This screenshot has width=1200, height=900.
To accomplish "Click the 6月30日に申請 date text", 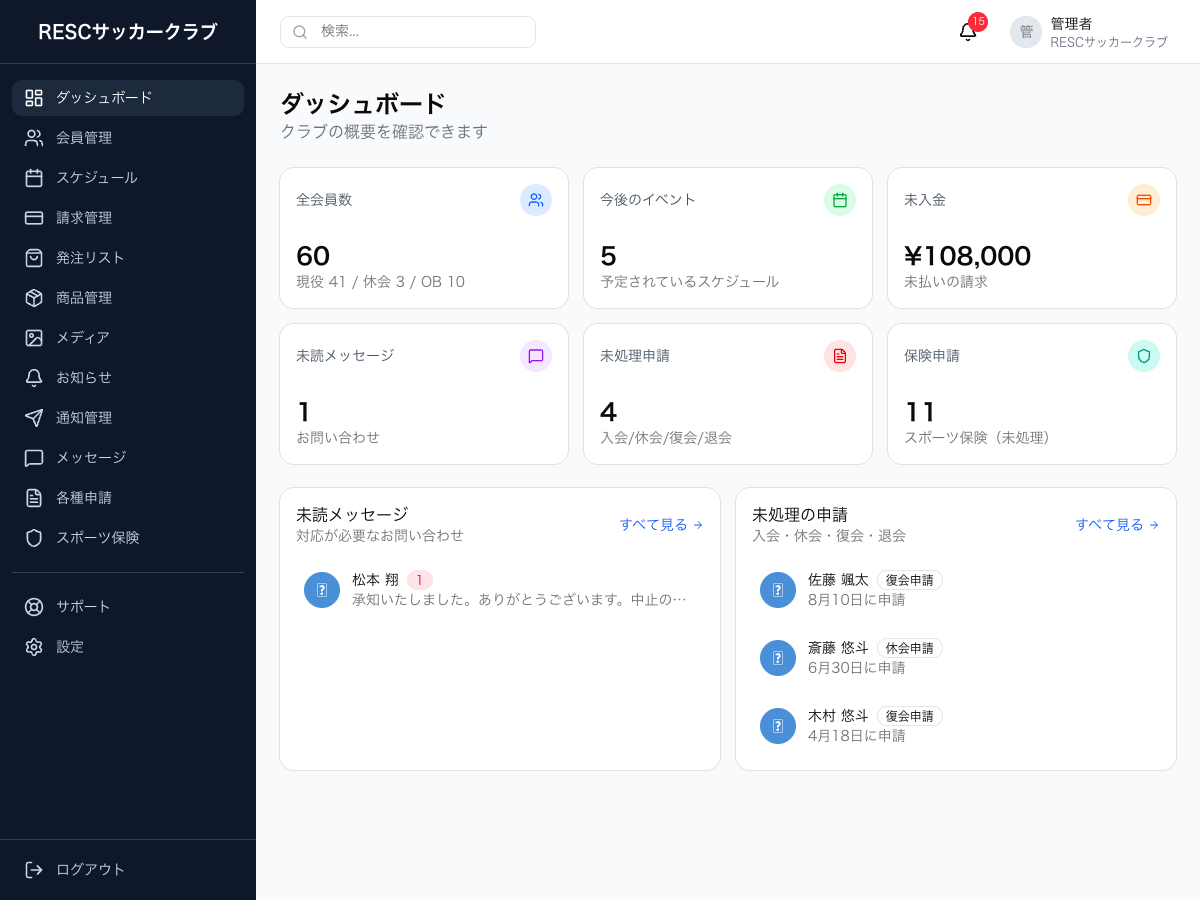I will 856,668.
